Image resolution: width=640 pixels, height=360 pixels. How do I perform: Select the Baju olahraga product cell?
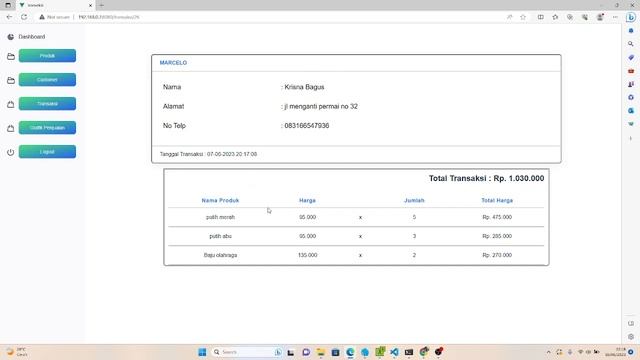(x=220, y=255)
